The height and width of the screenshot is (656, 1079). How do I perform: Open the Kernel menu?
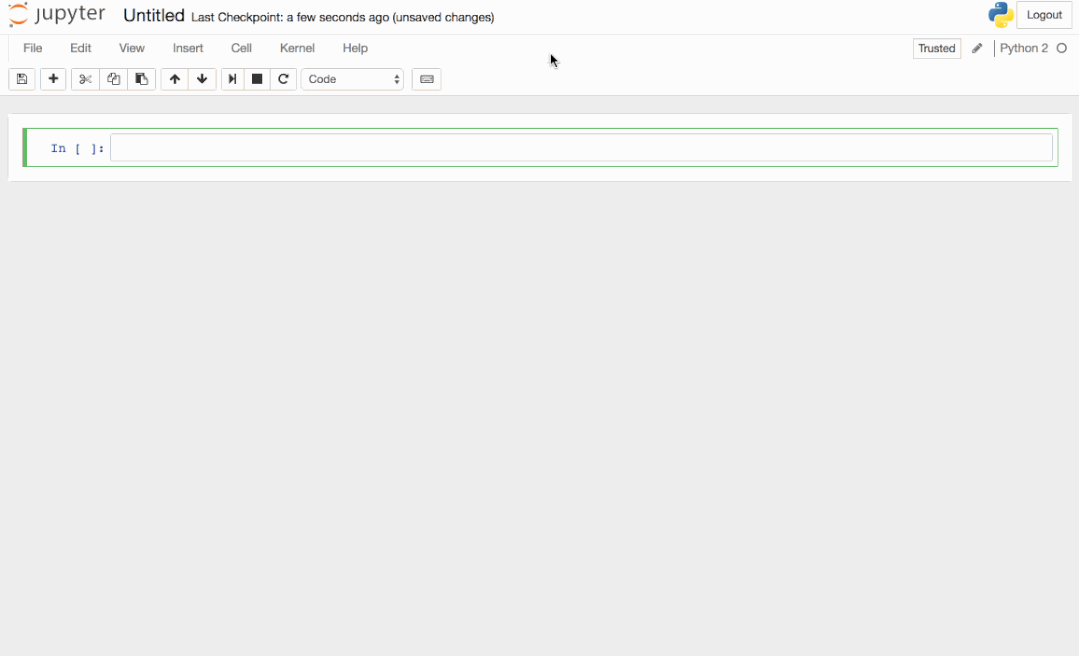click(x=297, y=48)
